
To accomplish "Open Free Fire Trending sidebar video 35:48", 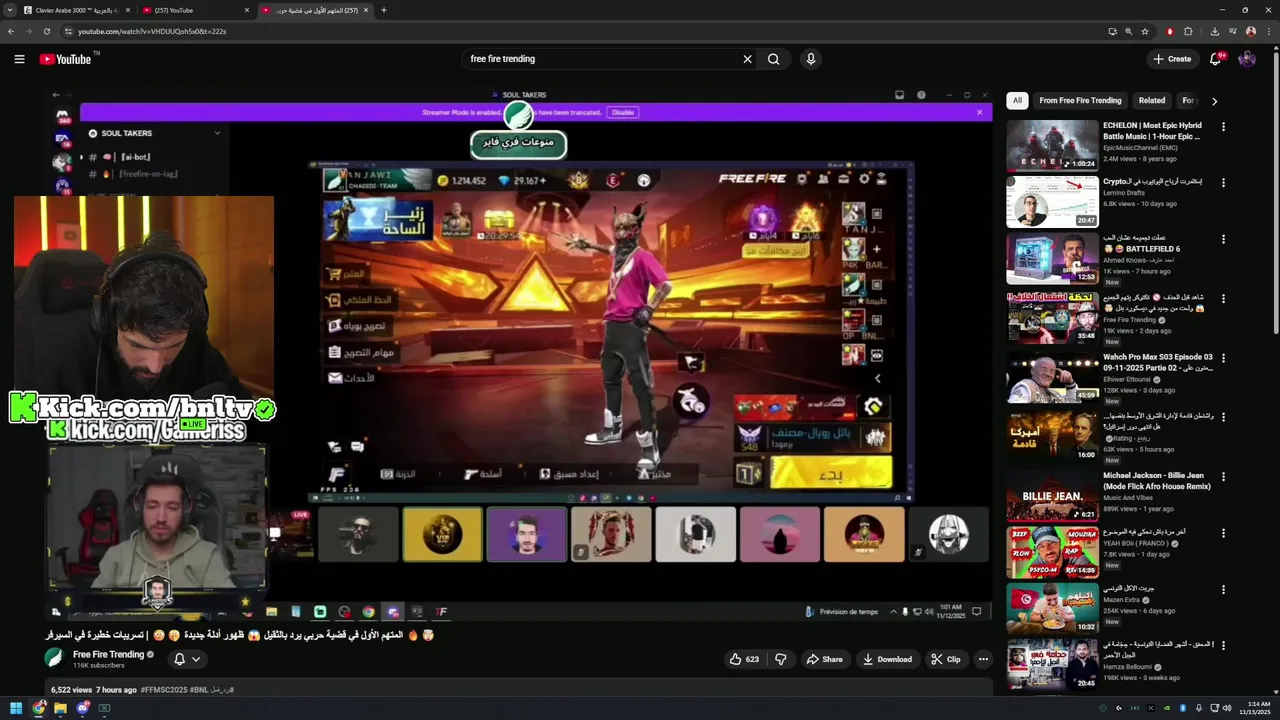I will click(1052, 318).
